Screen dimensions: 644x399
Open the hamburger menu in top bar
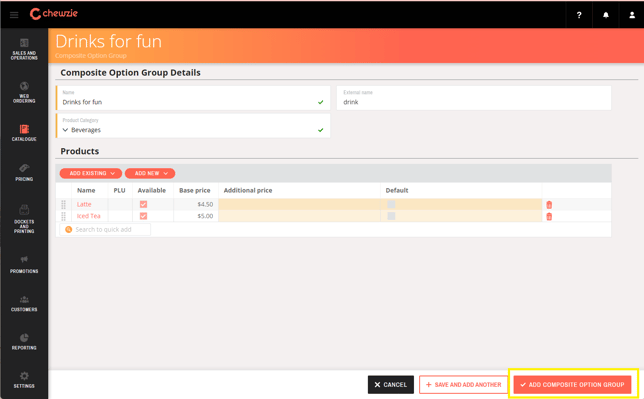(x=14, y=15)
